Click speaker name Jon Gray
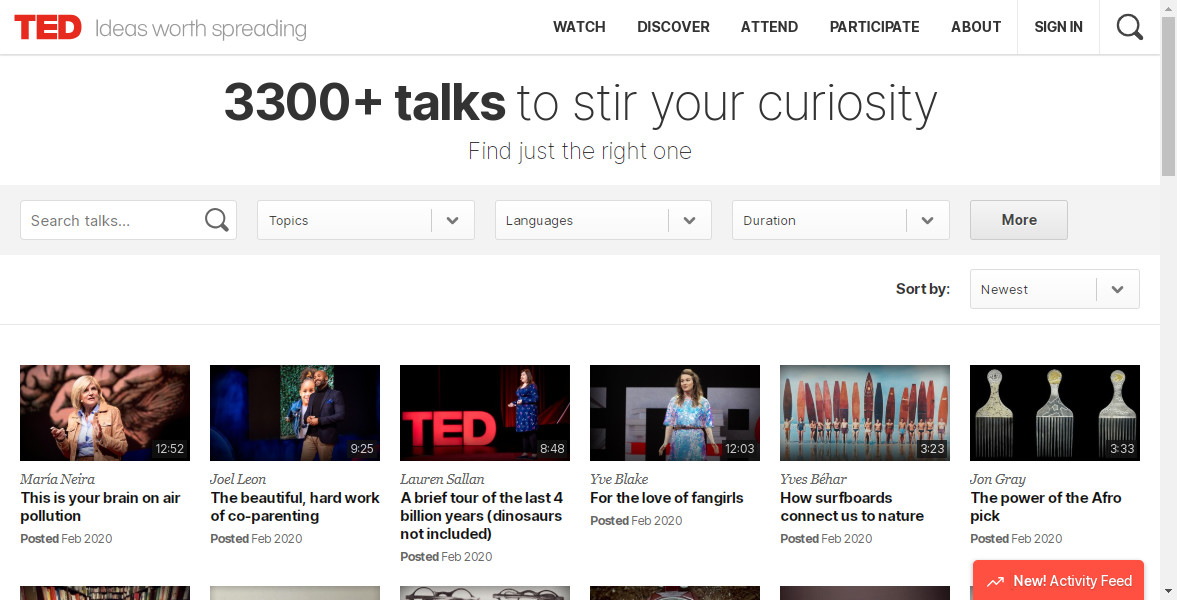This screenshot has height=600, width=1177. [x=998, y=479]
